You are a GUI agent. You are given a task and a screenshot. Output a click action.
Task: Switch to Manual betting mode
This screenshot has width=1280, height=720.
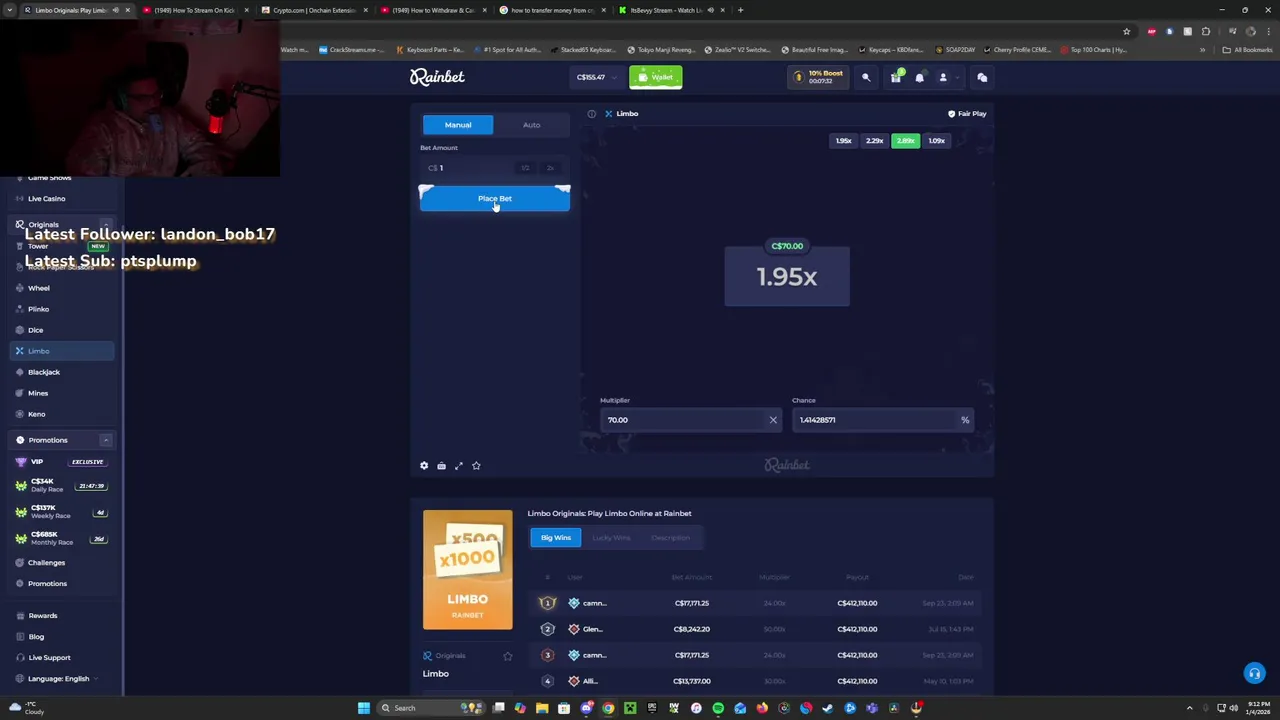[x=458, y=125]
